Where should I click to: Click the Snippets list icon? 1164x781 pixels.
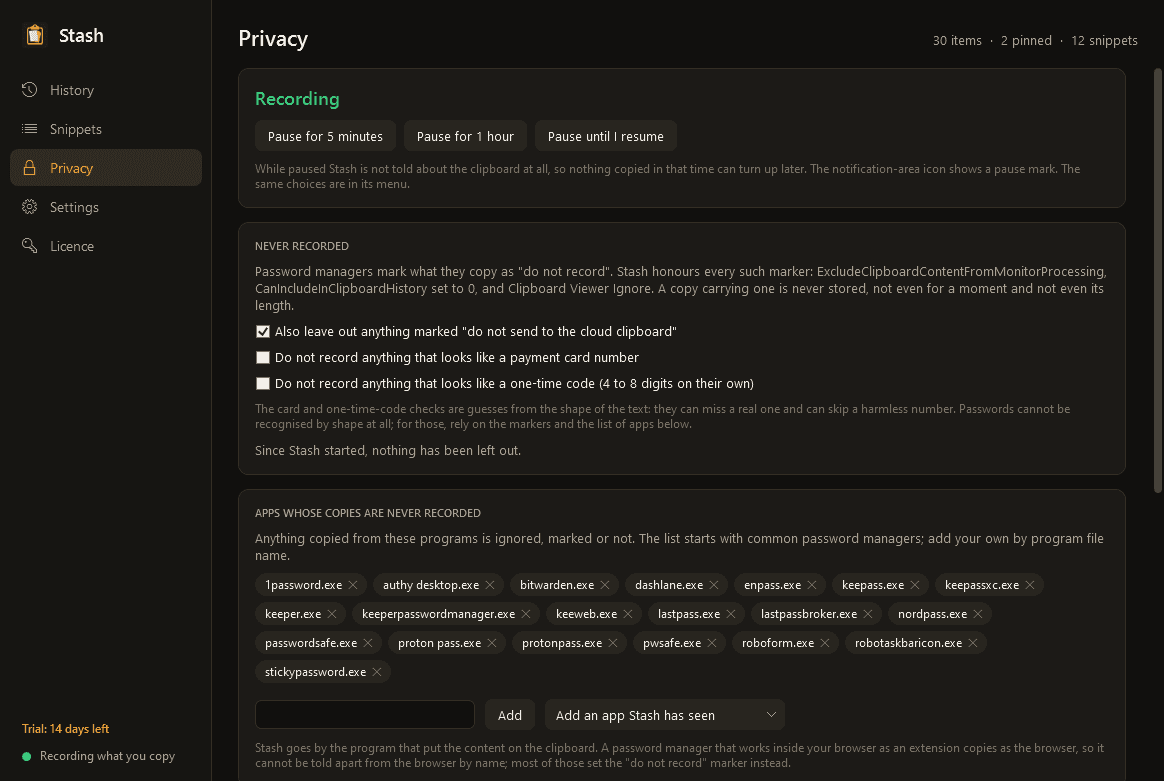30,128
